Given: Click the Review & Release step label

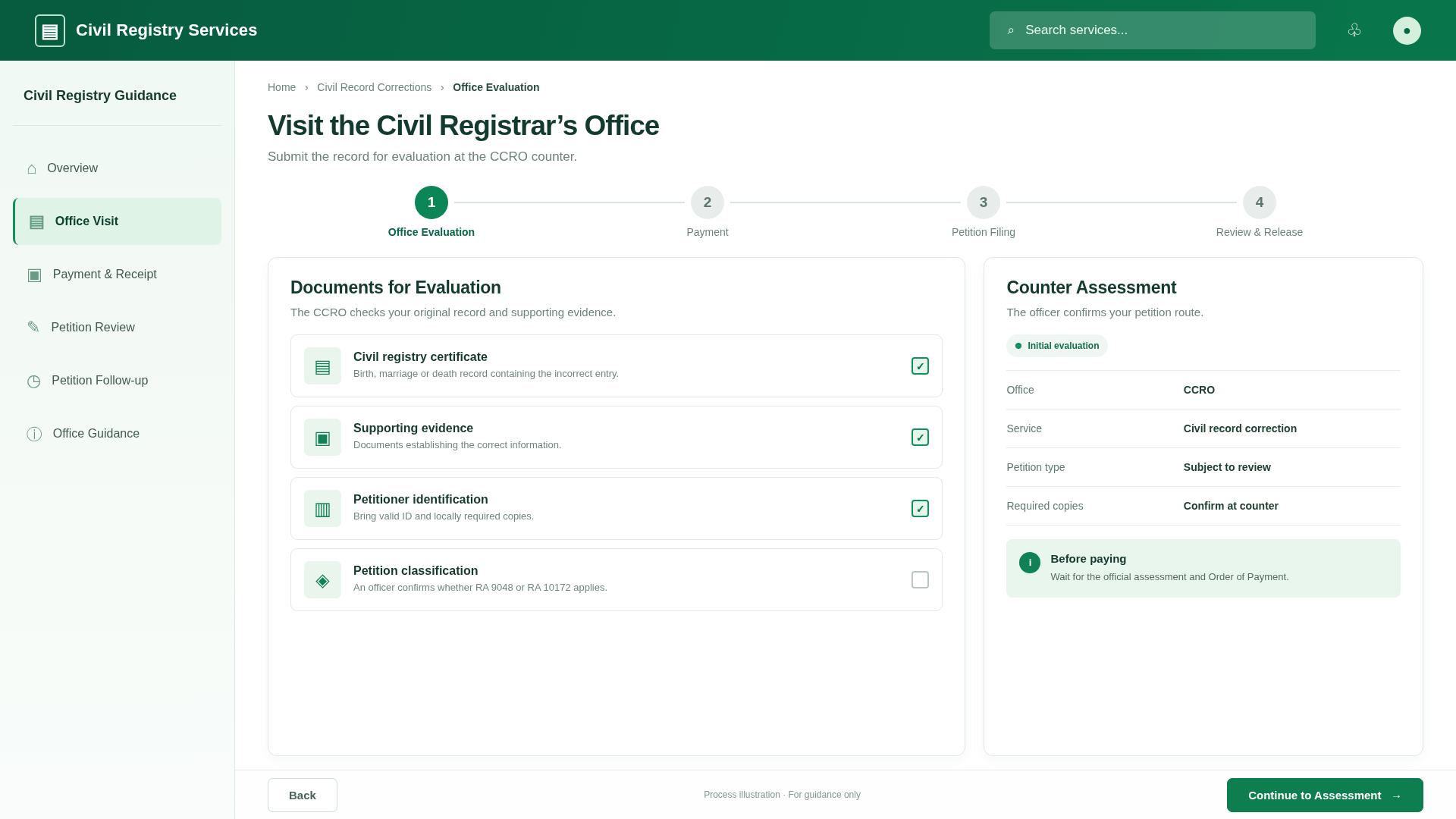Looking at the screenshot, I should 1260,232.
